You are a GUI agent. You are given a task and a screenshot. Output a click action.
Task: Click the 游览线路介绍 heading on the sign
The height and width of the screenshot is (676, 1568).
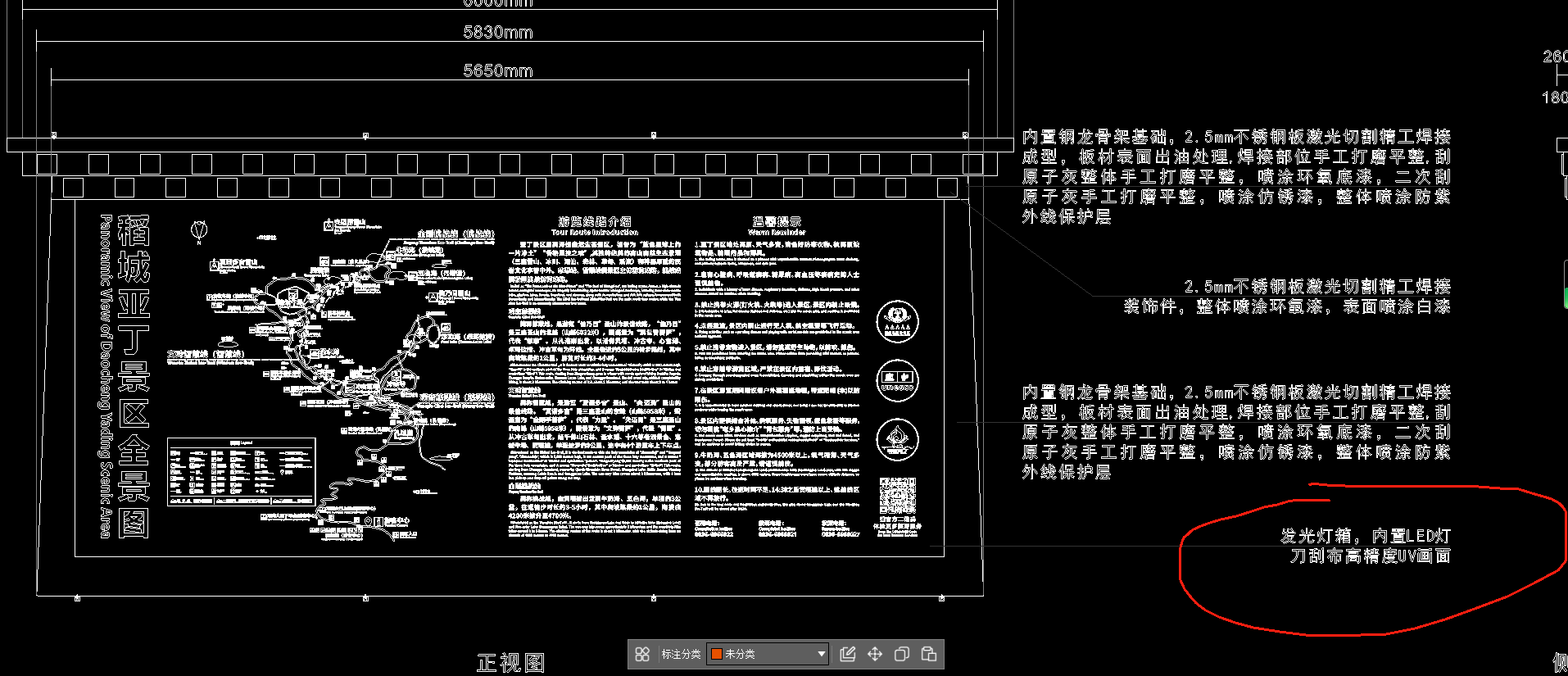595,221
